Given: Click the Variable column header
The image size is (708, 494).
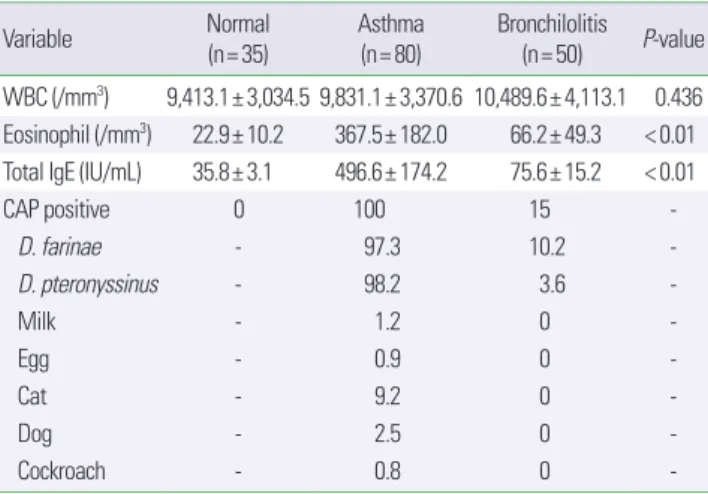Looking at the screenshot, I should 37,39.
